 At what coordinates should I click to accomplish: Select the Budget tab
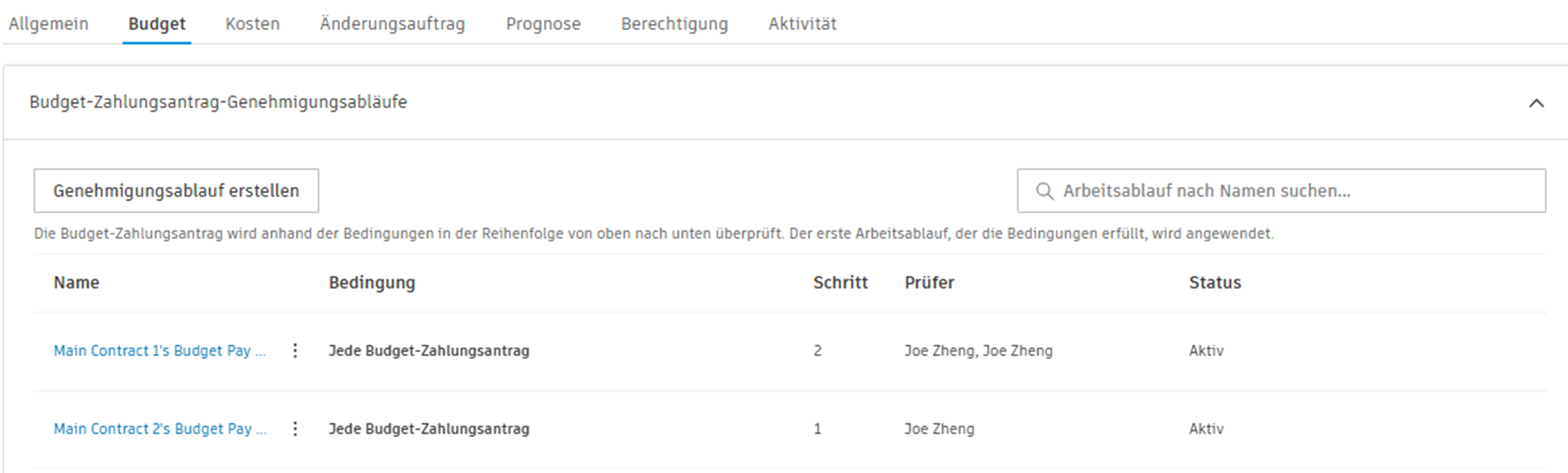coord(157,24)
